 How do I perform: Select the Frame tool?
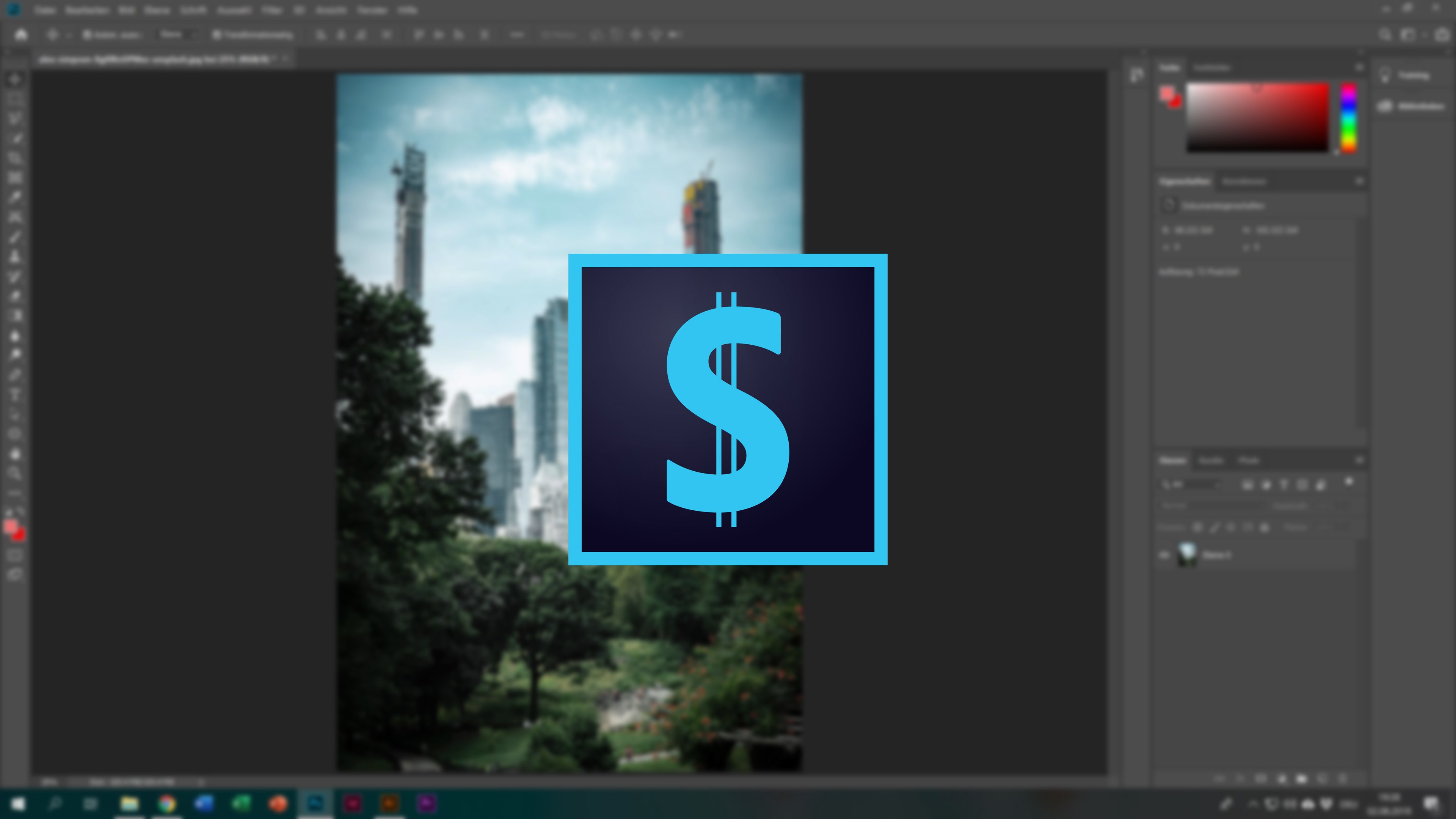(x=15, y=178)
